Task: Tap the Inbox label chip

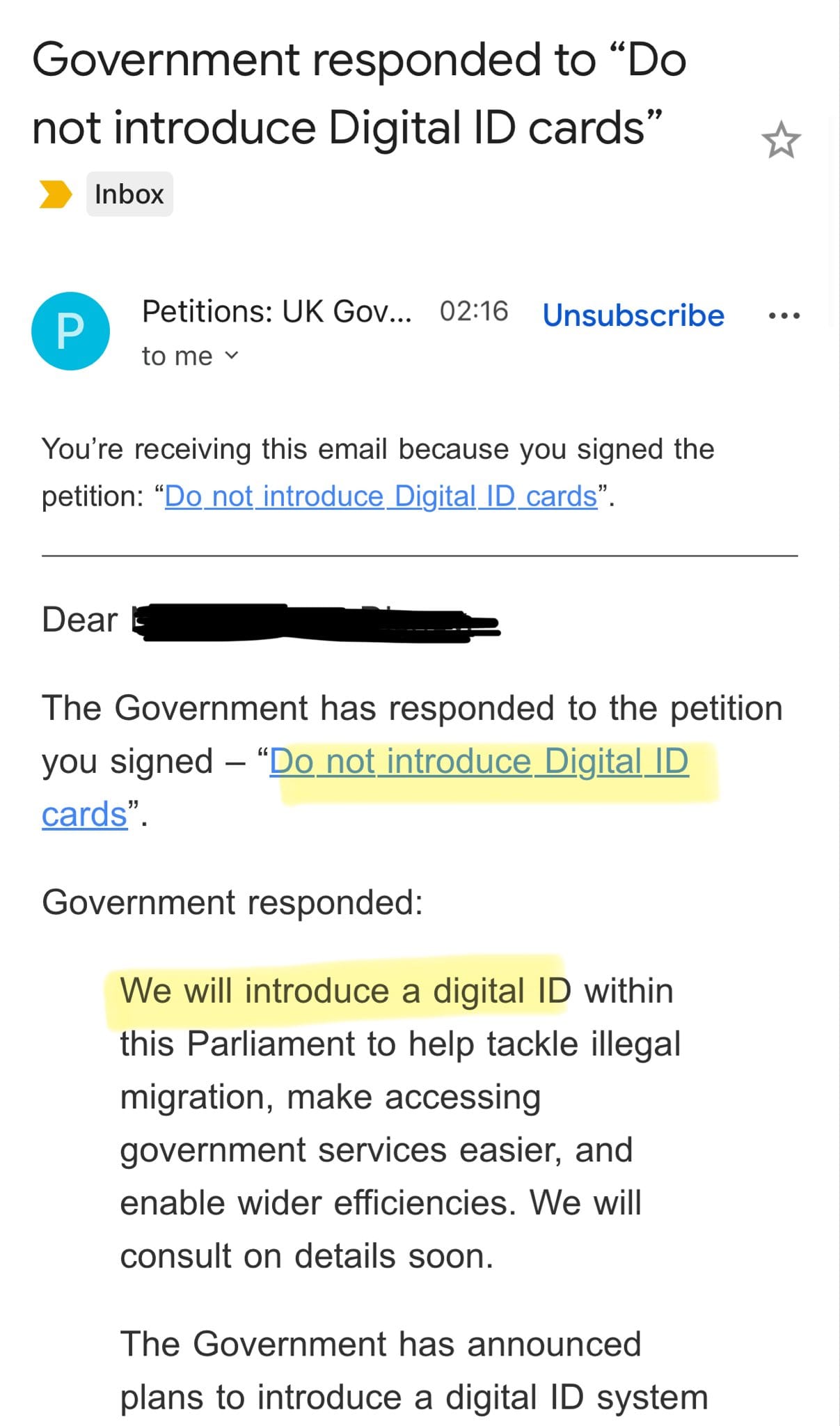Action: [x=129, y=194]
